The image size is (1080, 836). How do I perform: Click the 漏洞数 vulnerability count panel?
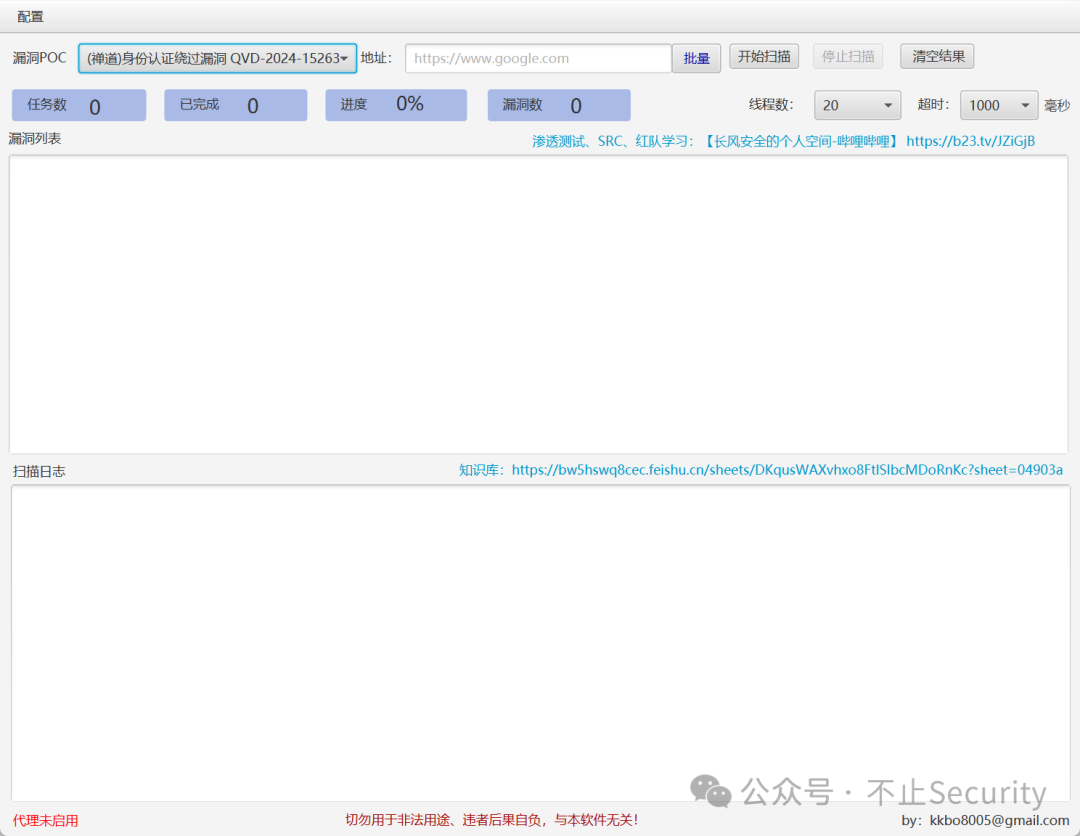click(x=558, y=104)
